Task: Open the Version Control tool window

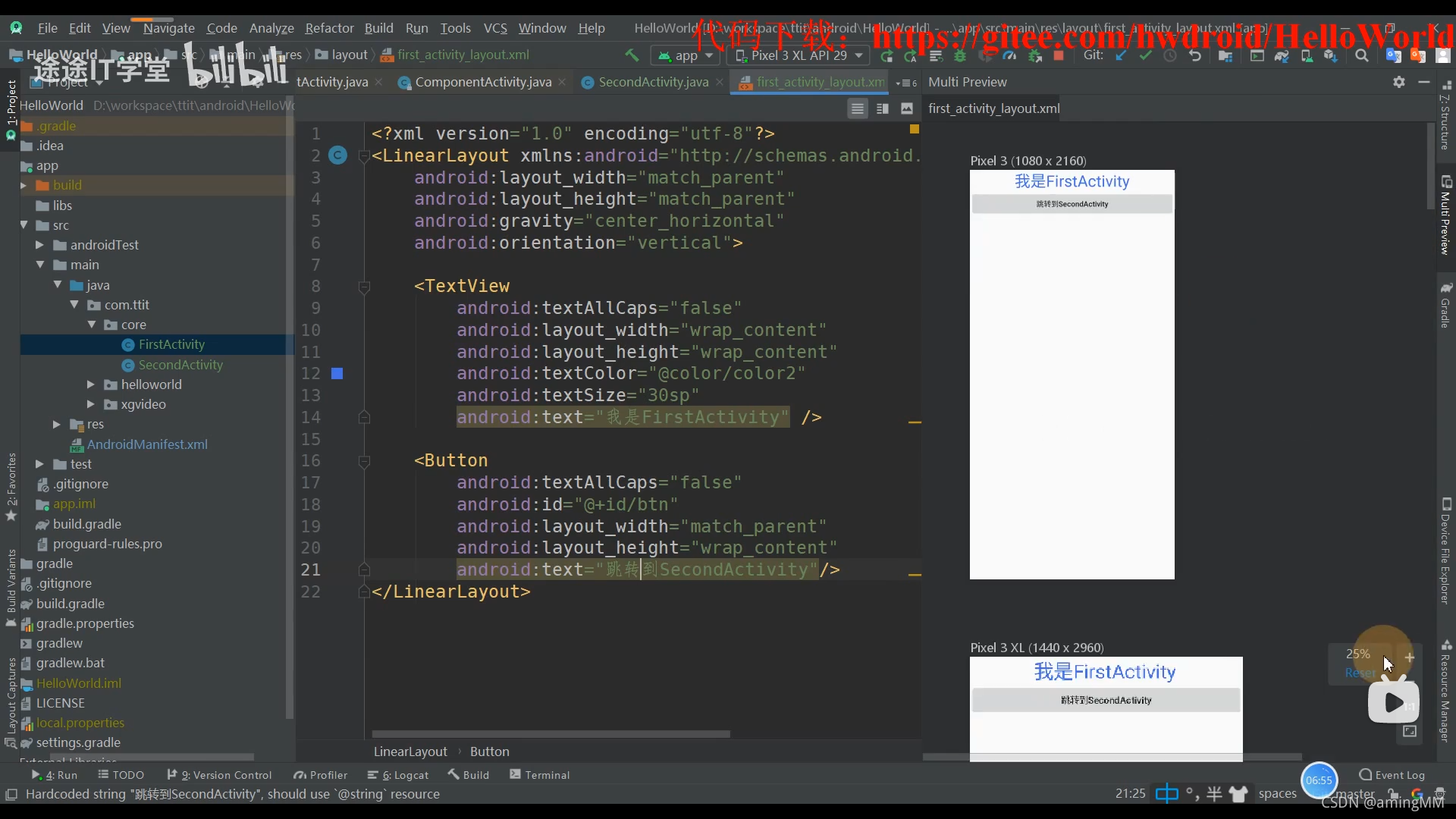Action: 220,775
